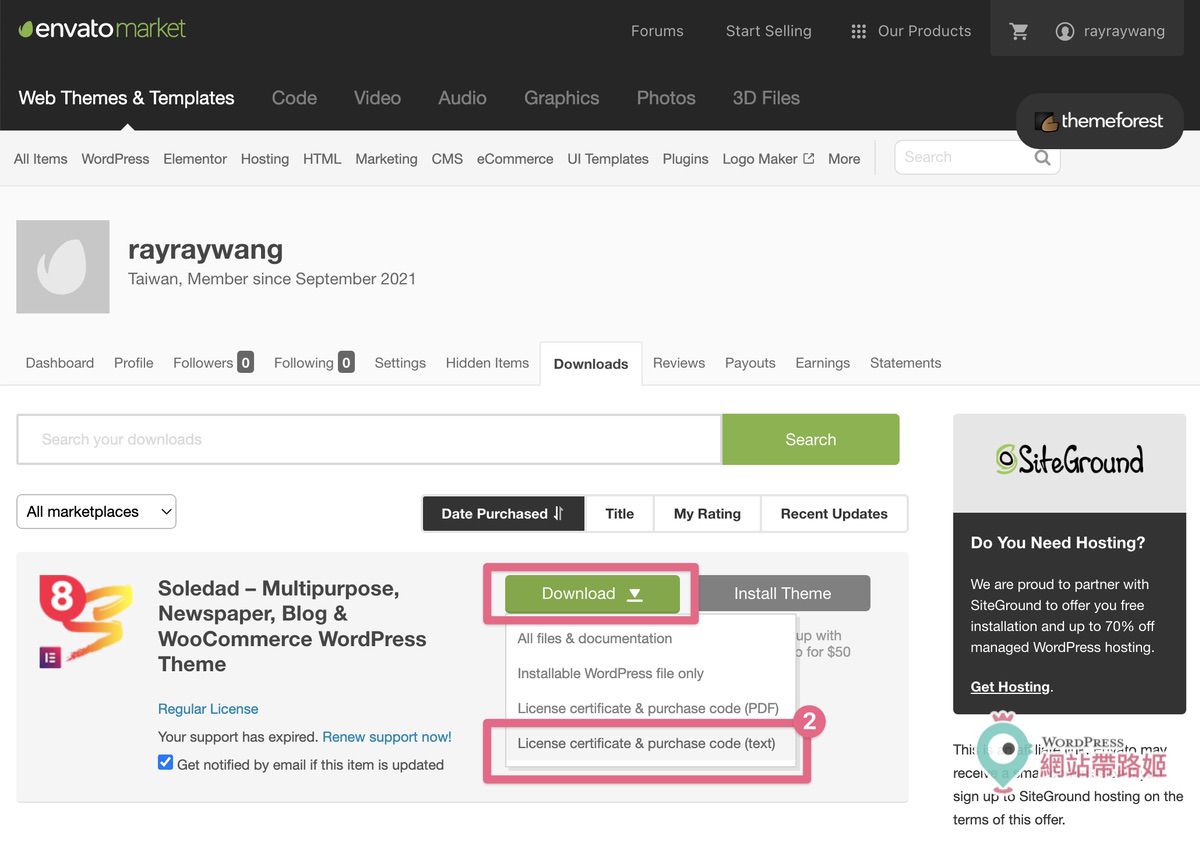Screen dimensions: 1200x846
Task: Click the Soledad theme thumbnail
Action: pyautogui.click(x=85, y=622)
